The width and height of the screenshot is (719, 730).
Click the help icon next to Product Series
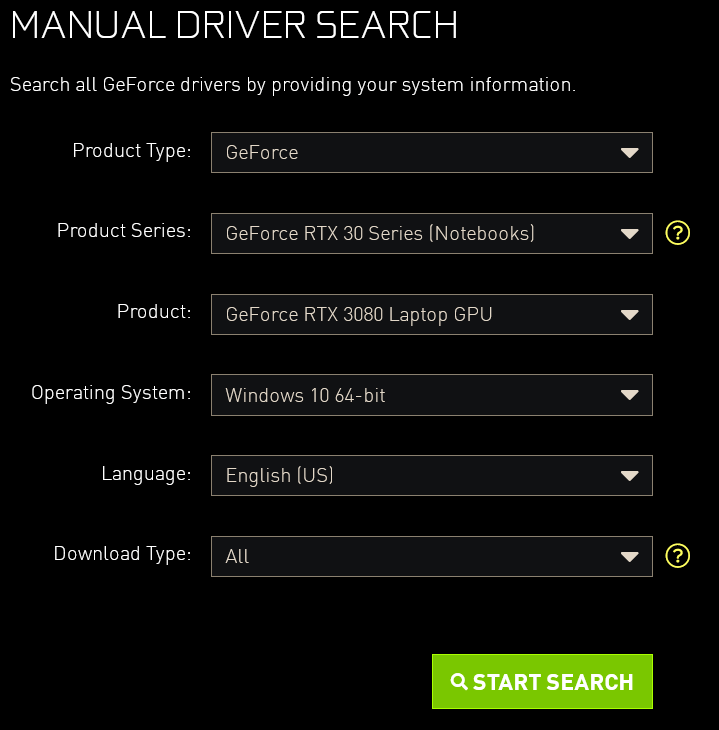tap(678, 233)
